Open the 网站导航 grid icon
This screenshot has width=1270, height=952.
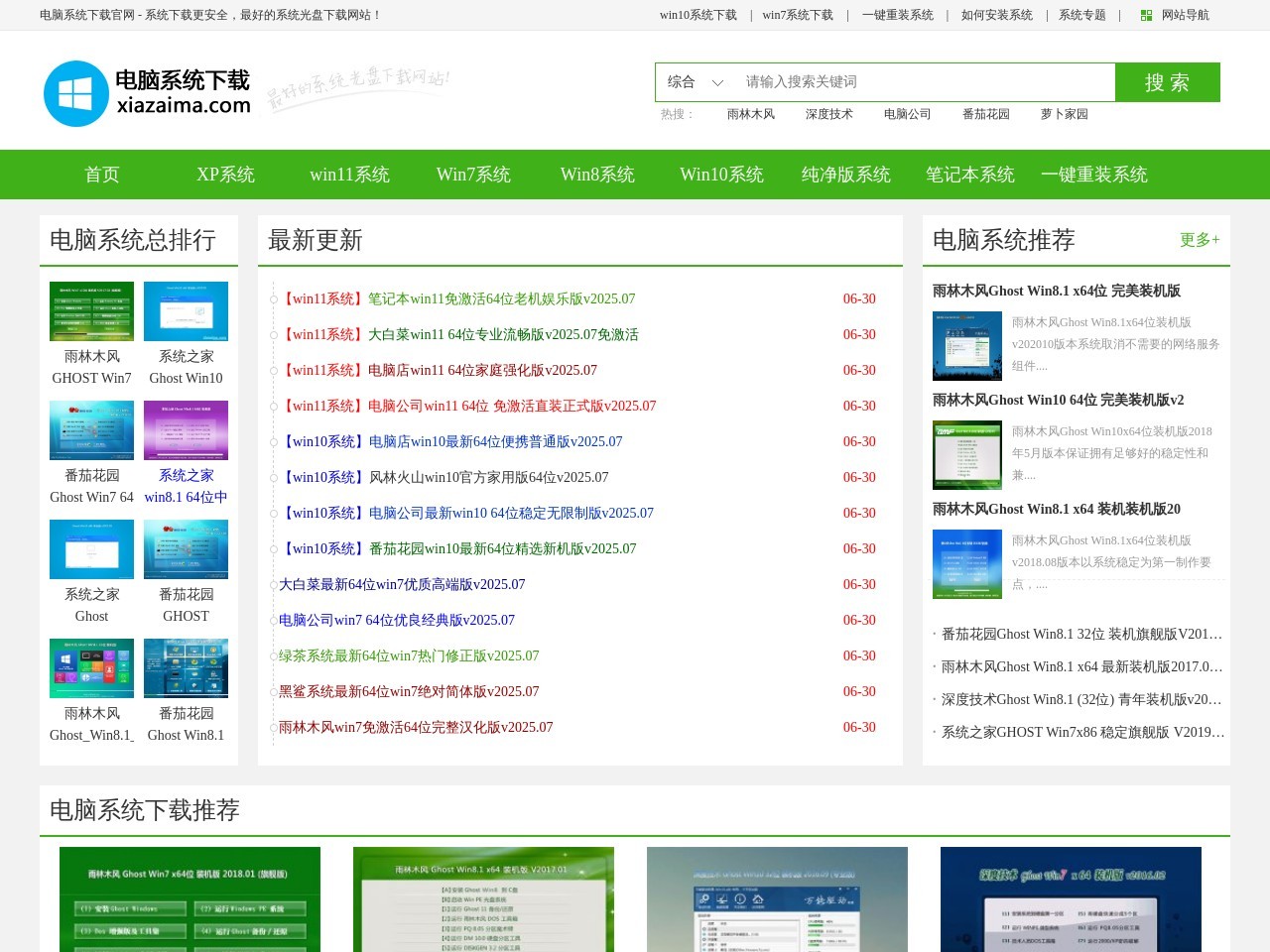tap(1146, 15)
